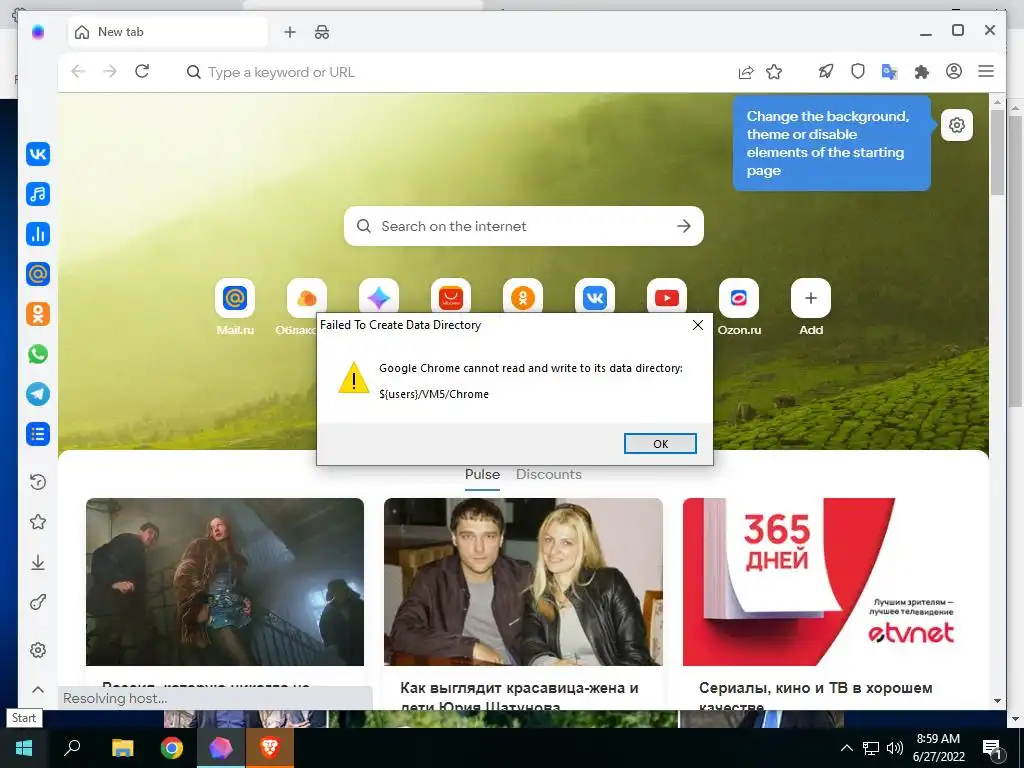Open the key passwords sidebar icon
Viewport: 1024px width, 768px height.
38,602
